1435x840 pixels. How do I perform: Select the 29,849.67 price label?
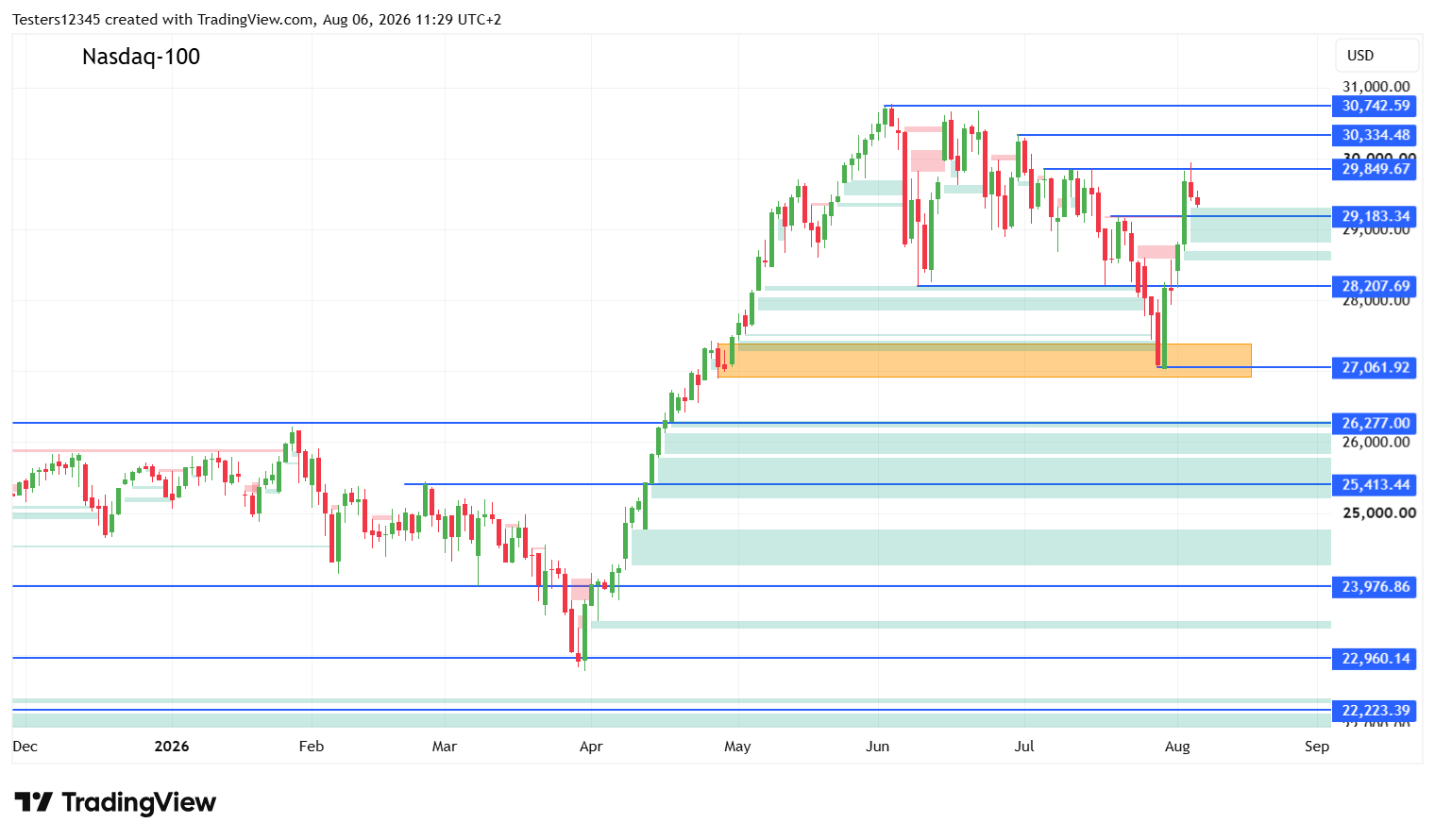tap(1376, 169)
